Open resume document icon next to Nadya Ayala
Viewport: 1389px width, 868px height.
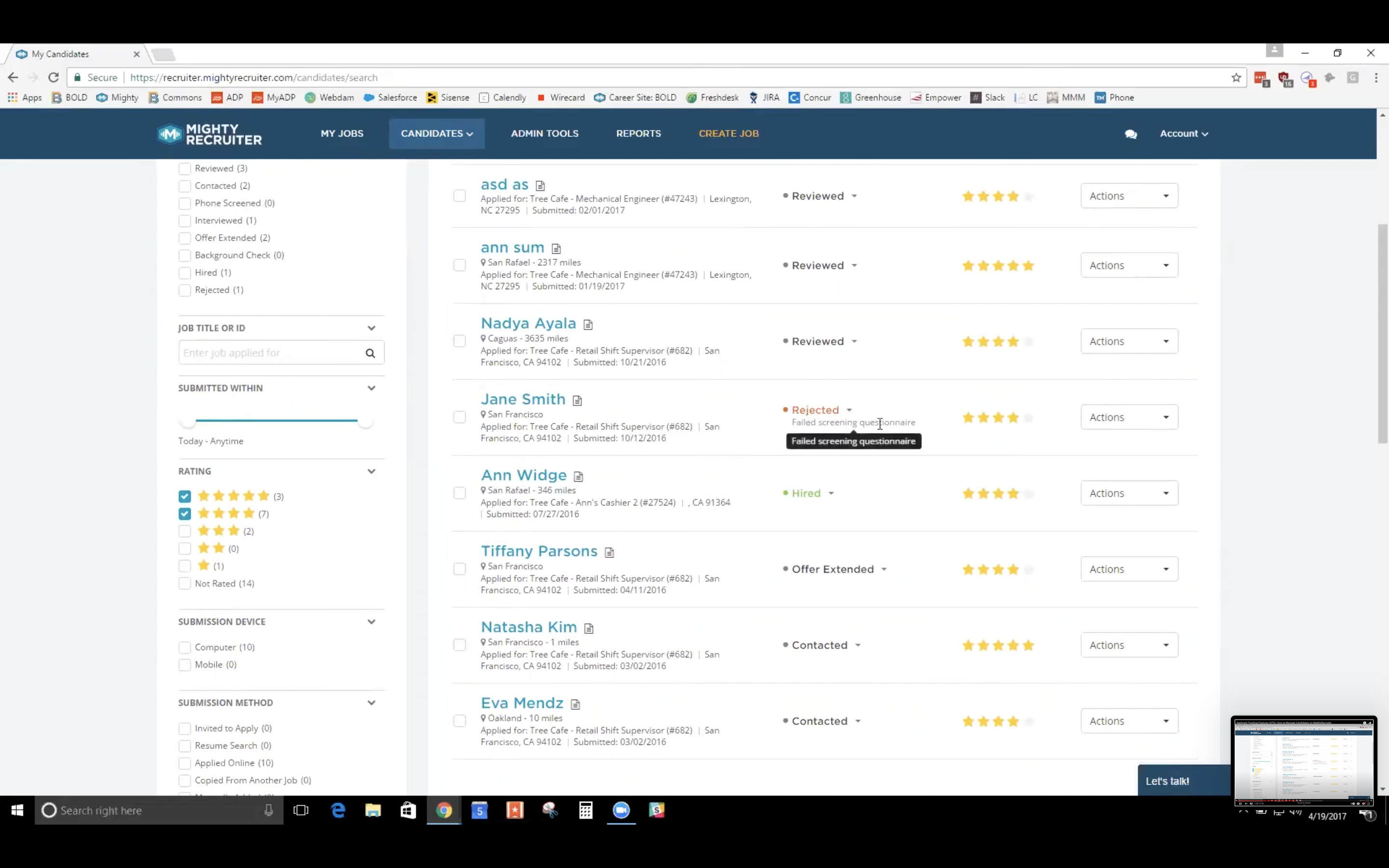click(x=588, y=325)
